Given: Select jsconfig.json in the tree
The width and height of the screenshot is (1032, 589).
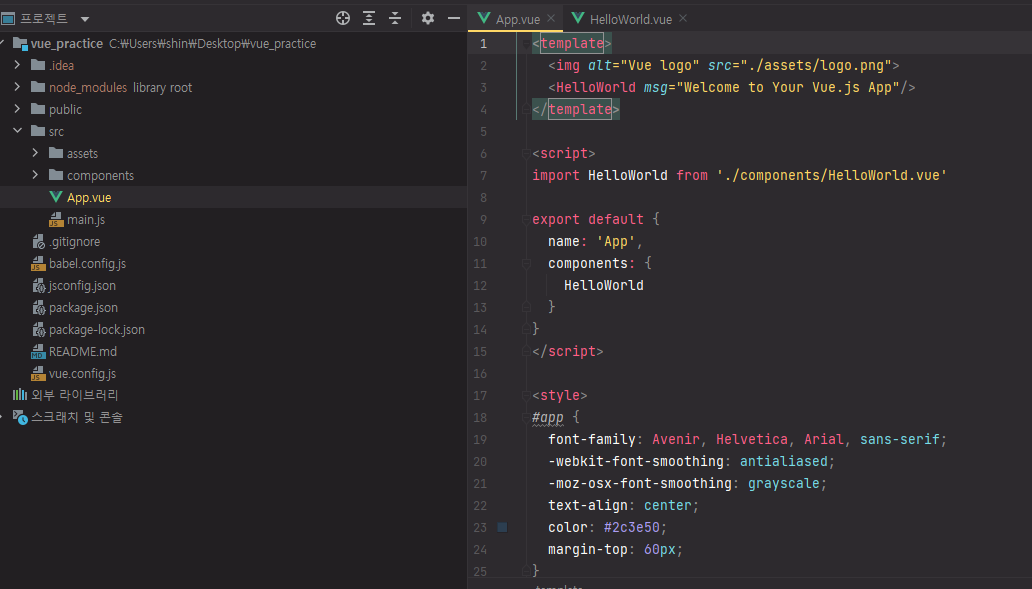Looking at the screenshot, I should pos(82,286).
